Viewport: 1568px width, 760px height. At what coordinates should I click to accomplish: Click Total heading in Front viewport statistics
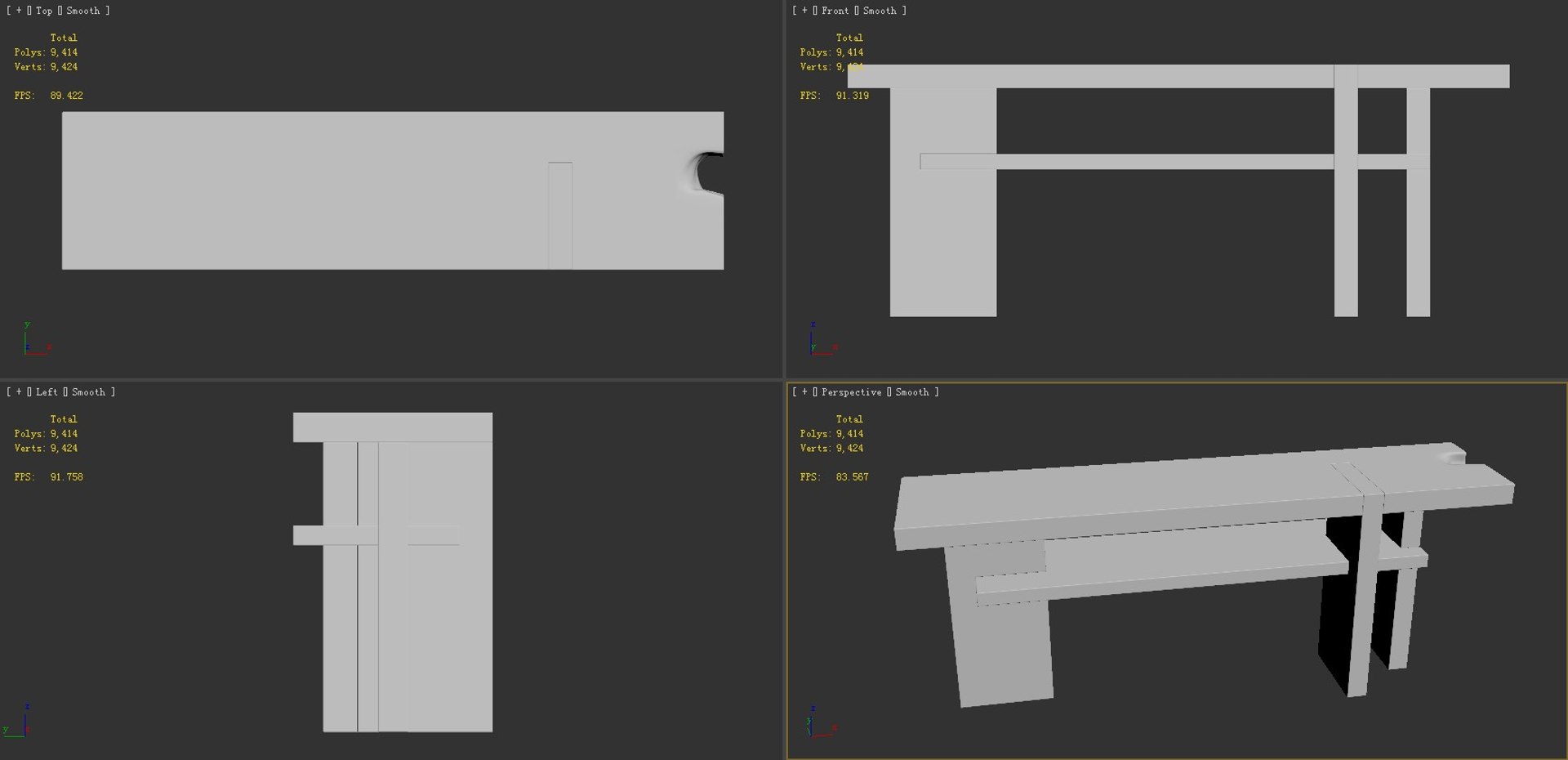849,38
